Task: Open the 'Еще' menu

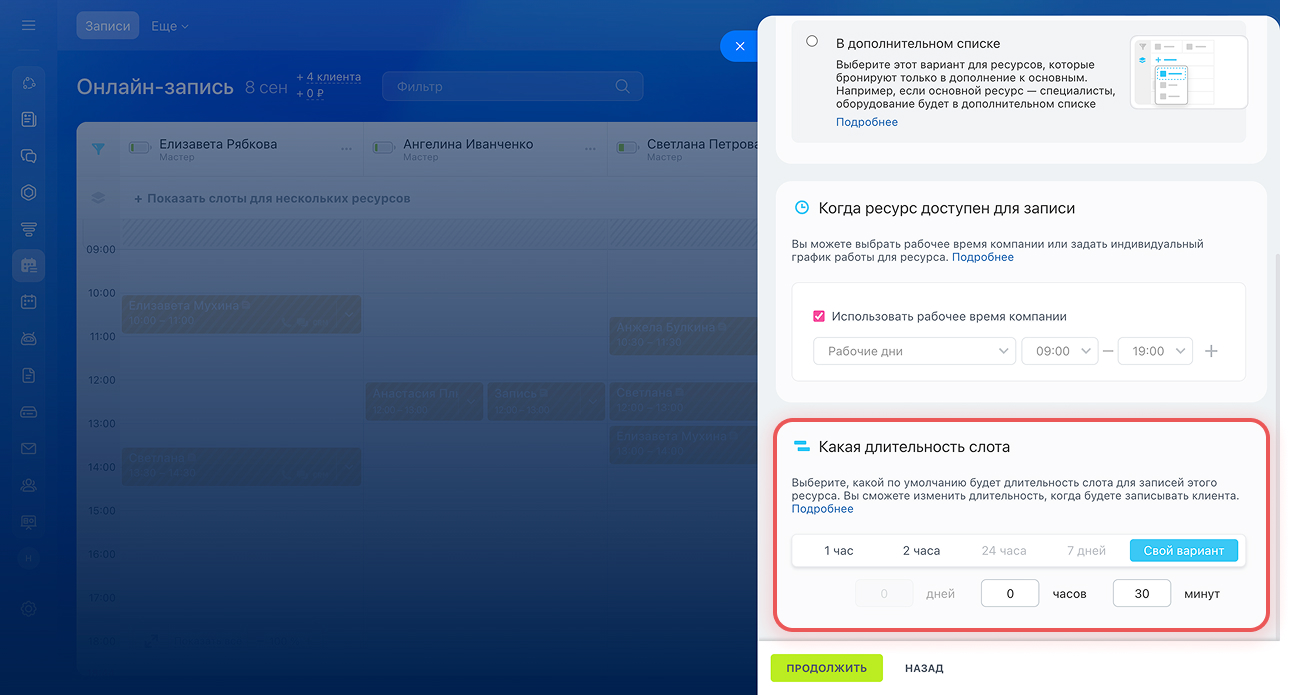Action: (169, 26)
